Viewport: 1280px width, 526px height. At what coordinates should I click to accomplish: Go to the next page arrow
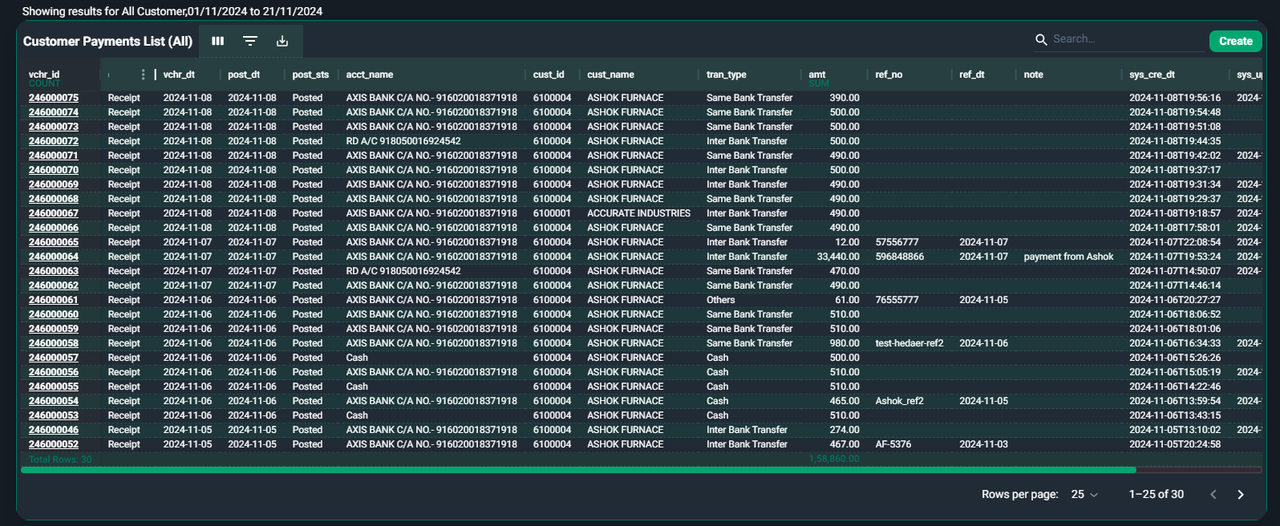point(1241,494)
